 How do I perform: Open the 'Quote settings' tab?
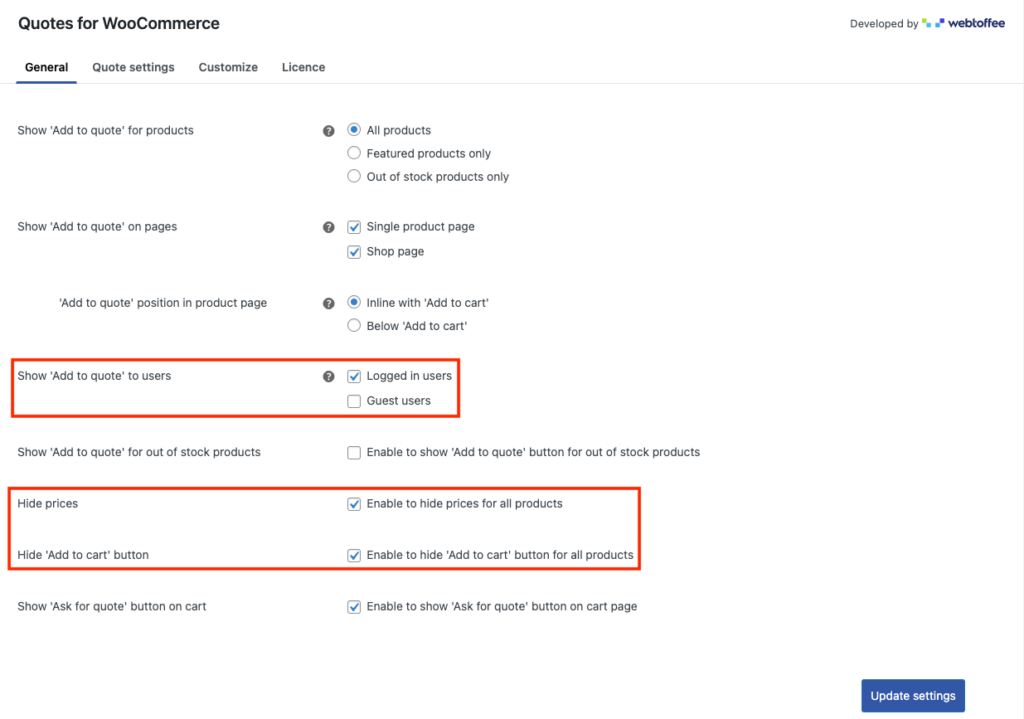tap(133, 67)
